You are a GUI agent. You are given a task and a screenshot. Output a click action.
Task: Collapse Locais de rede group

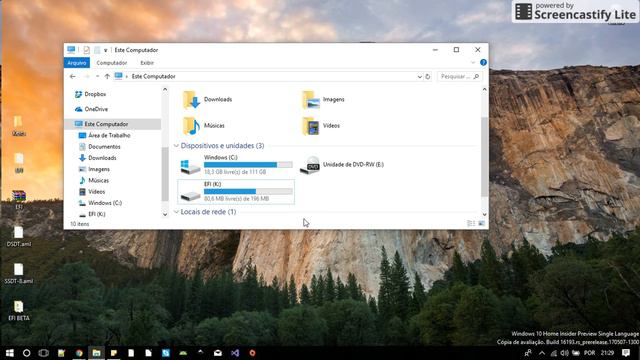pos(176,212)
